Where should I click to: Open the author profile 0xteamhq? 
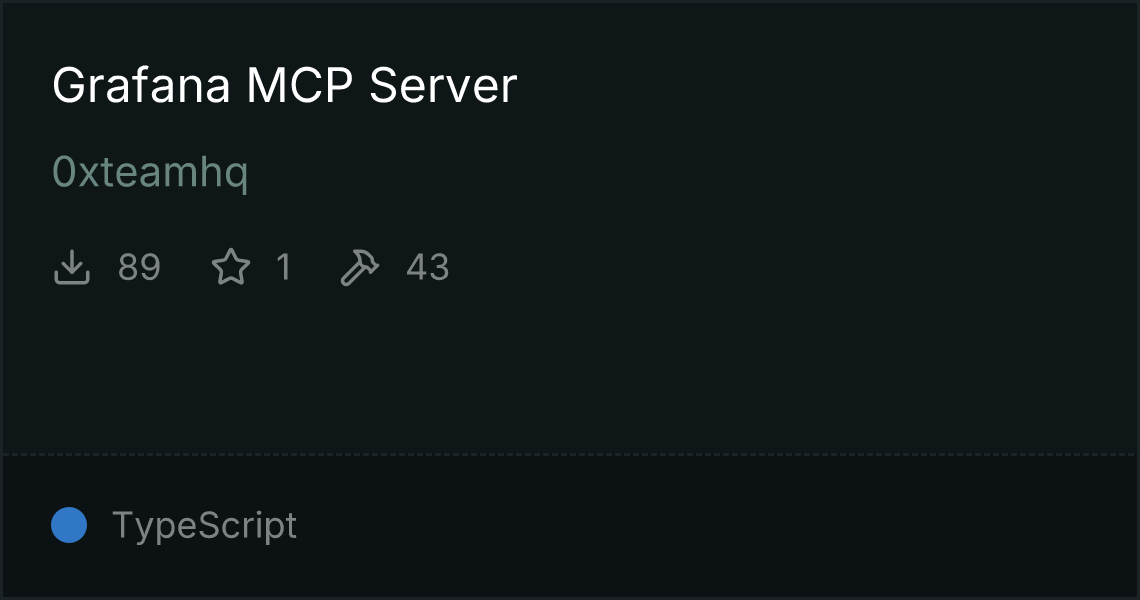[x=150, y=173]
